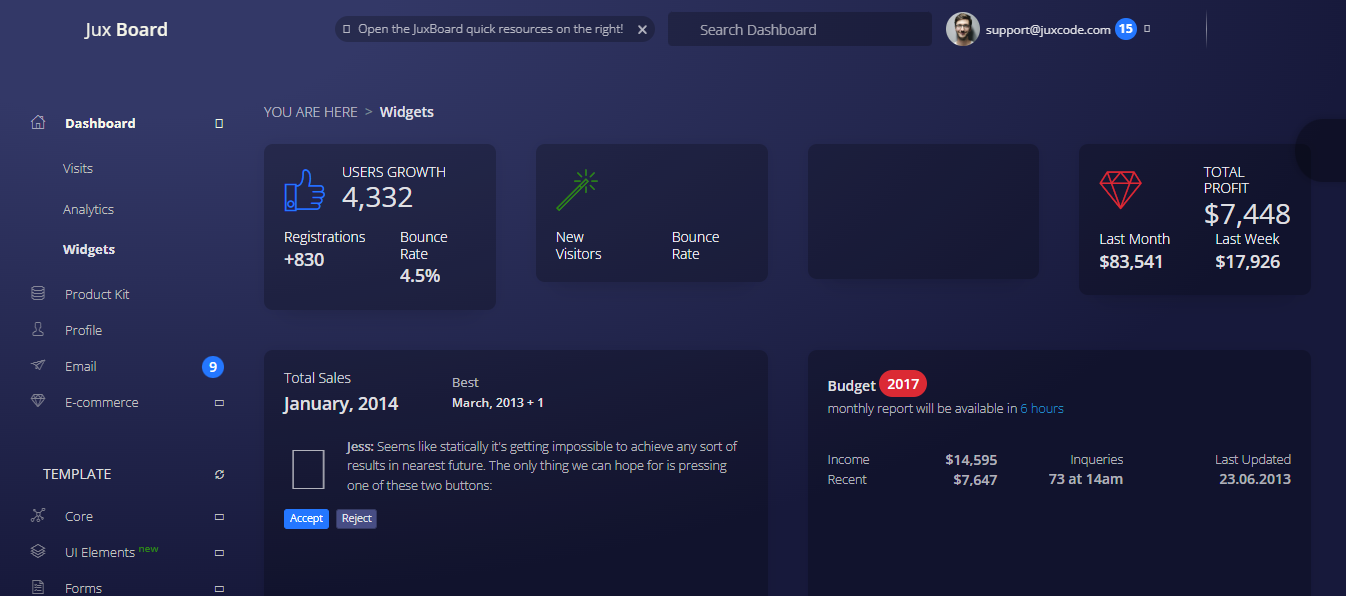Click the Search Dashboard input field
The width and height of the screenshot is (1346, 596).
click(x=800, y=30)
